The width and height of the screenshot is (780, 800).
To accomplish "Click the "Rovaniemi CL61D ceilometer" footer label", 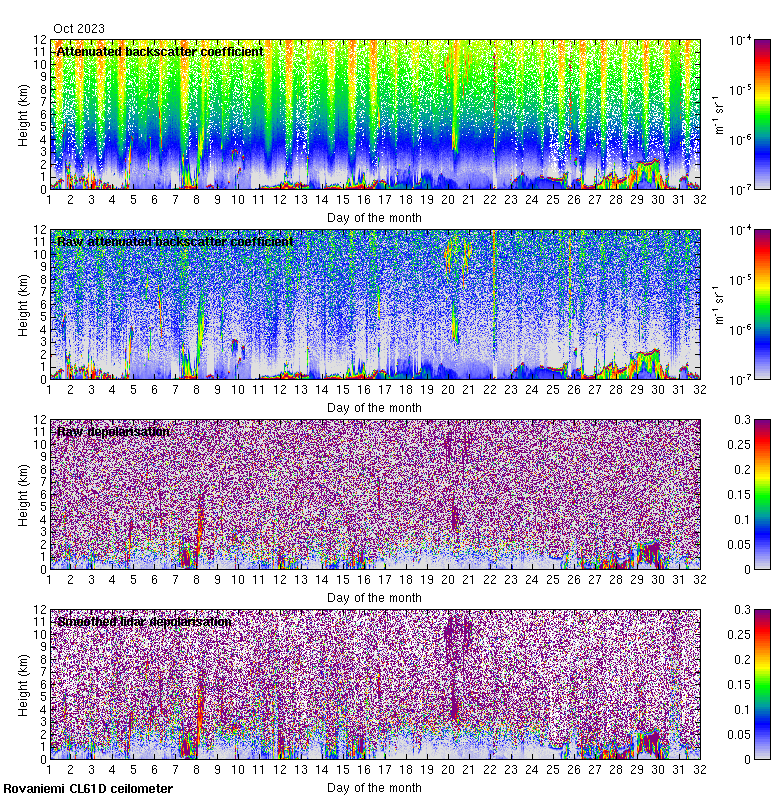I will coord(87,789).
